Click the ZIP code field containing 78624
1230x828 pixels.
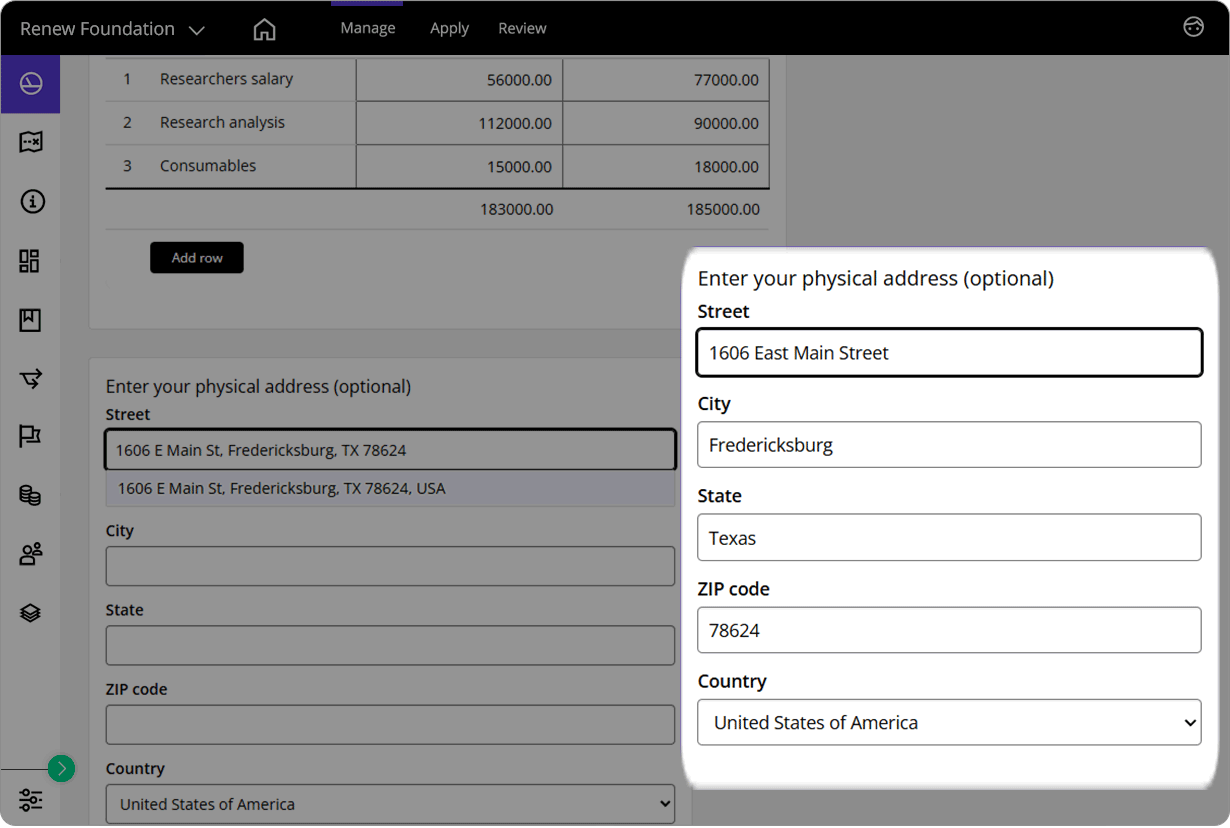949,630
